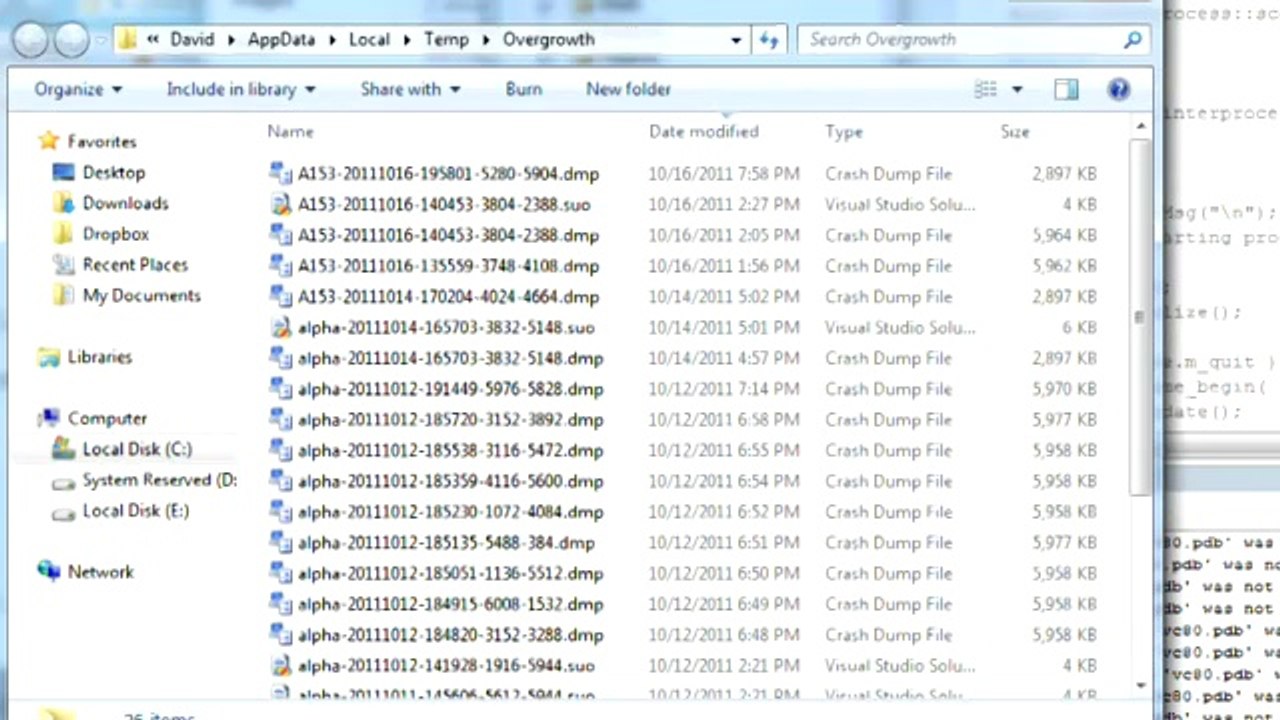
Task: Select file A153-20111014-170204-4024-4664.dmp
Action: [448, 297]
